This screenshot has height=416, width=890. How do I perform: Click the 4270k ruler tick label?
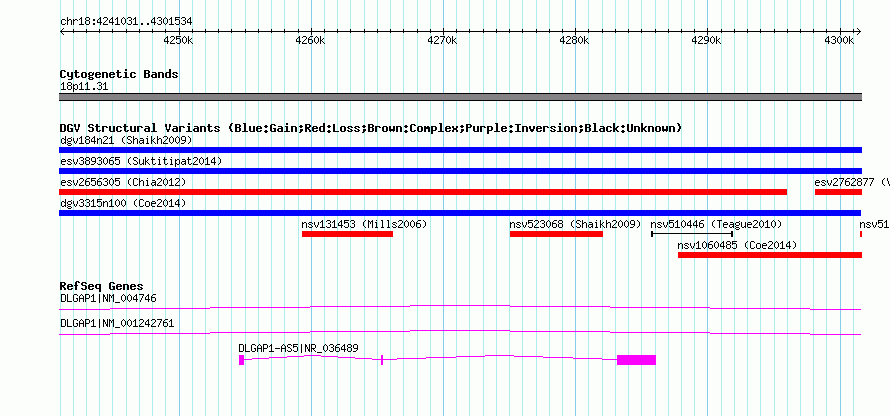(443, 40)
